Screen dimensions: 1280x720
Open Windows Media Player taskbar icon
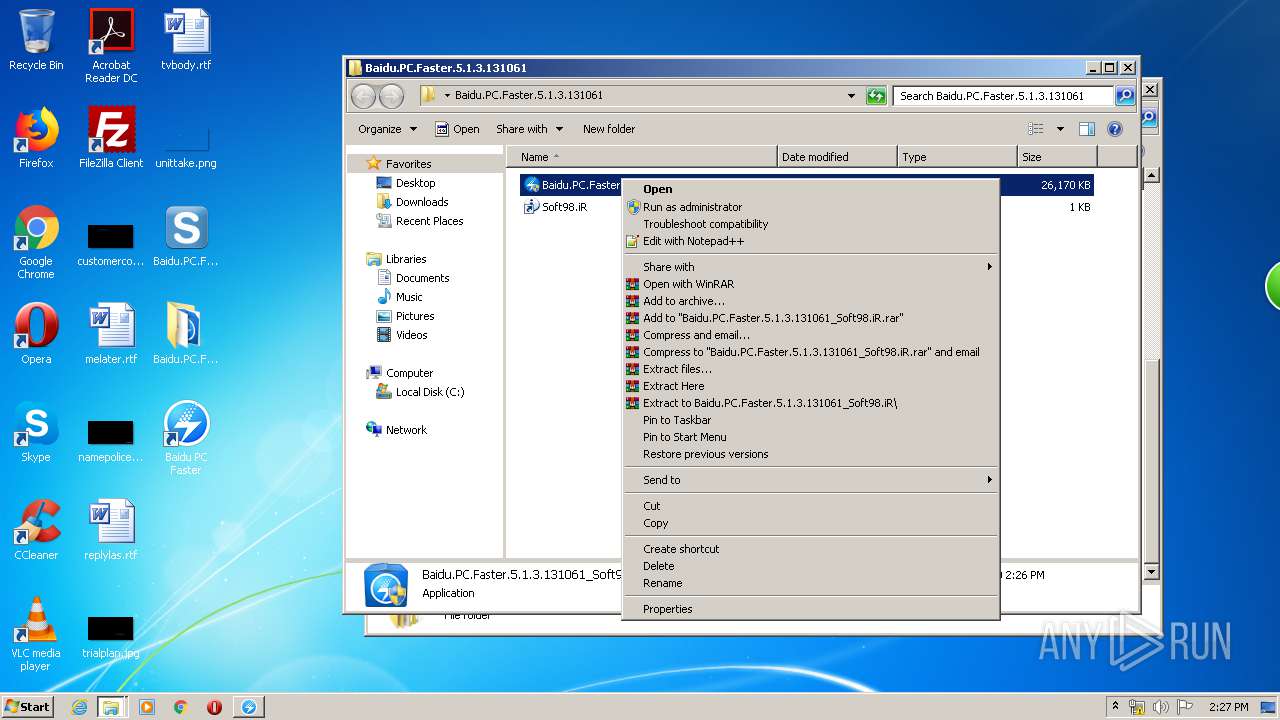(147, 707)
